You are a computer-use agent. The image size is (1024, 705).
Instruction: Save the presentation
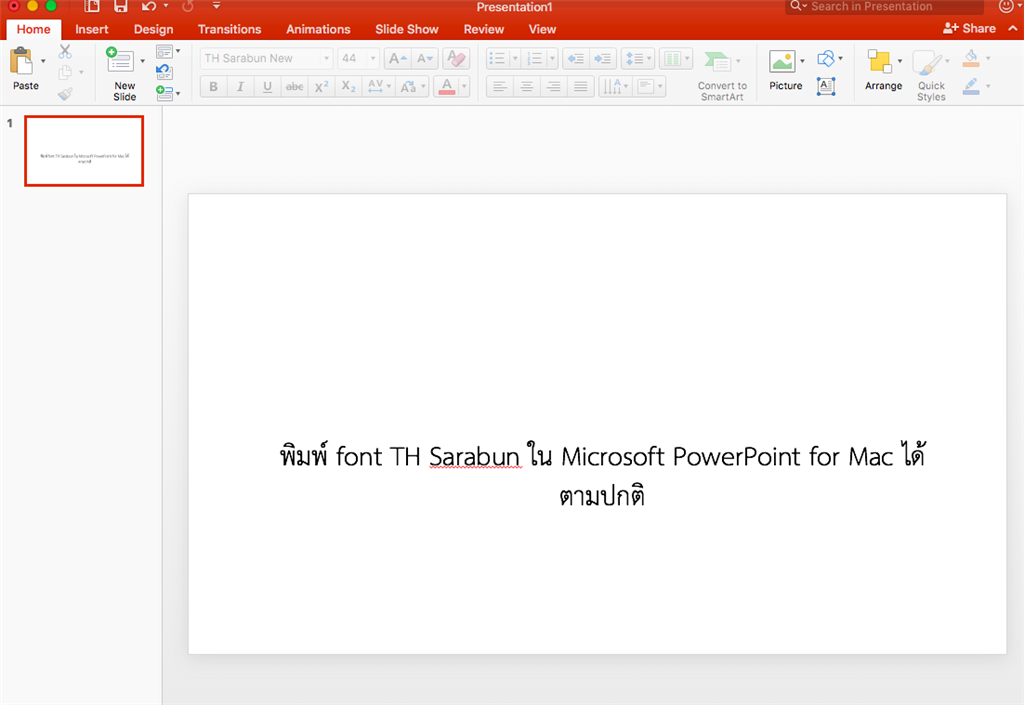pos(120,7)
